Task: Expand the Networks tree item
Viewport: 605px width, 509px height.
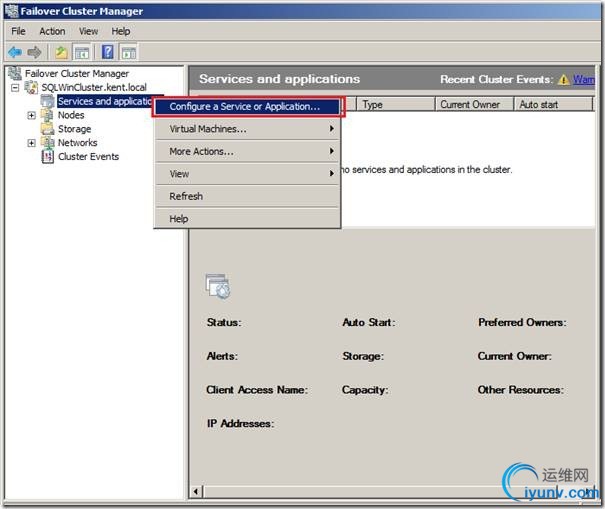Action: coord(31,143)
